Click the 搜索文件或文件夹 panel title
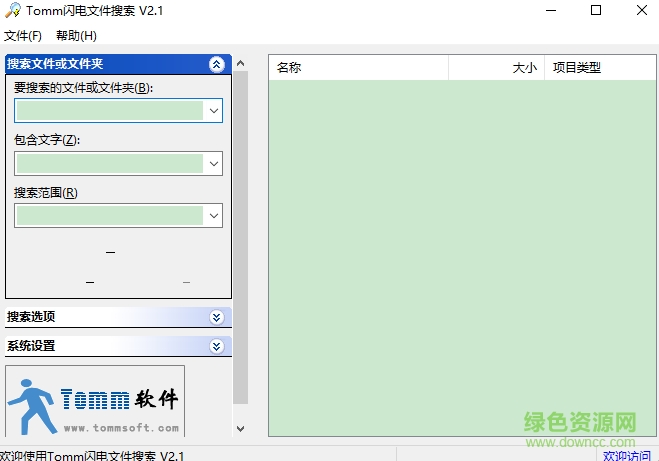 pyautogui.click(x=55, y=64)
